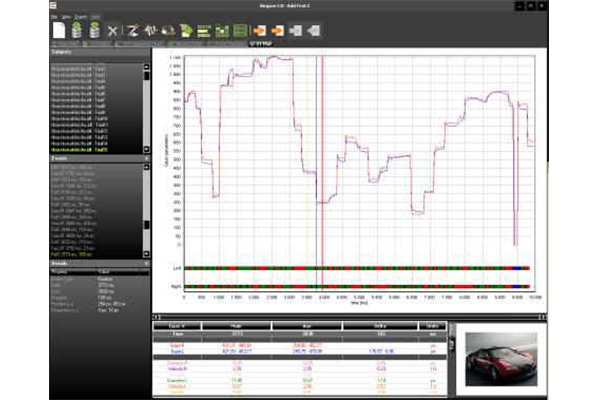600x400 pixels.
Task: Select the Test10 dataset row
Action: [x=96, y=119]
